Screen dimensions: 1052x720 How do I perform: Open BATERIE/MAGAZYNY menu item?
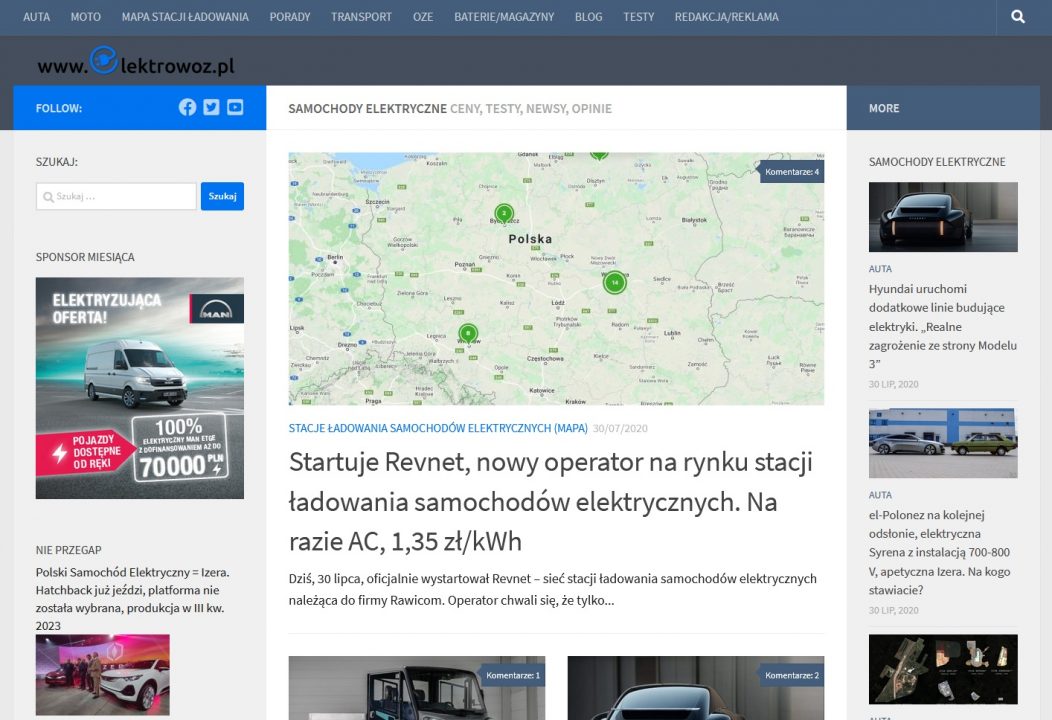pos(504,17)
